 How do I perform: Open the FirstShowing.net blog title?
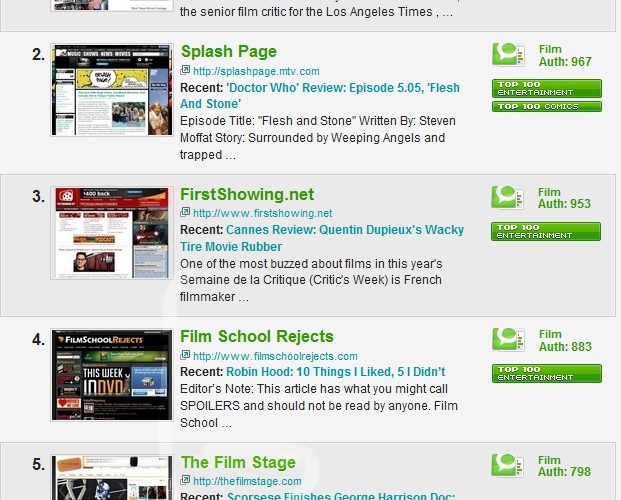[x=247, y=194]
